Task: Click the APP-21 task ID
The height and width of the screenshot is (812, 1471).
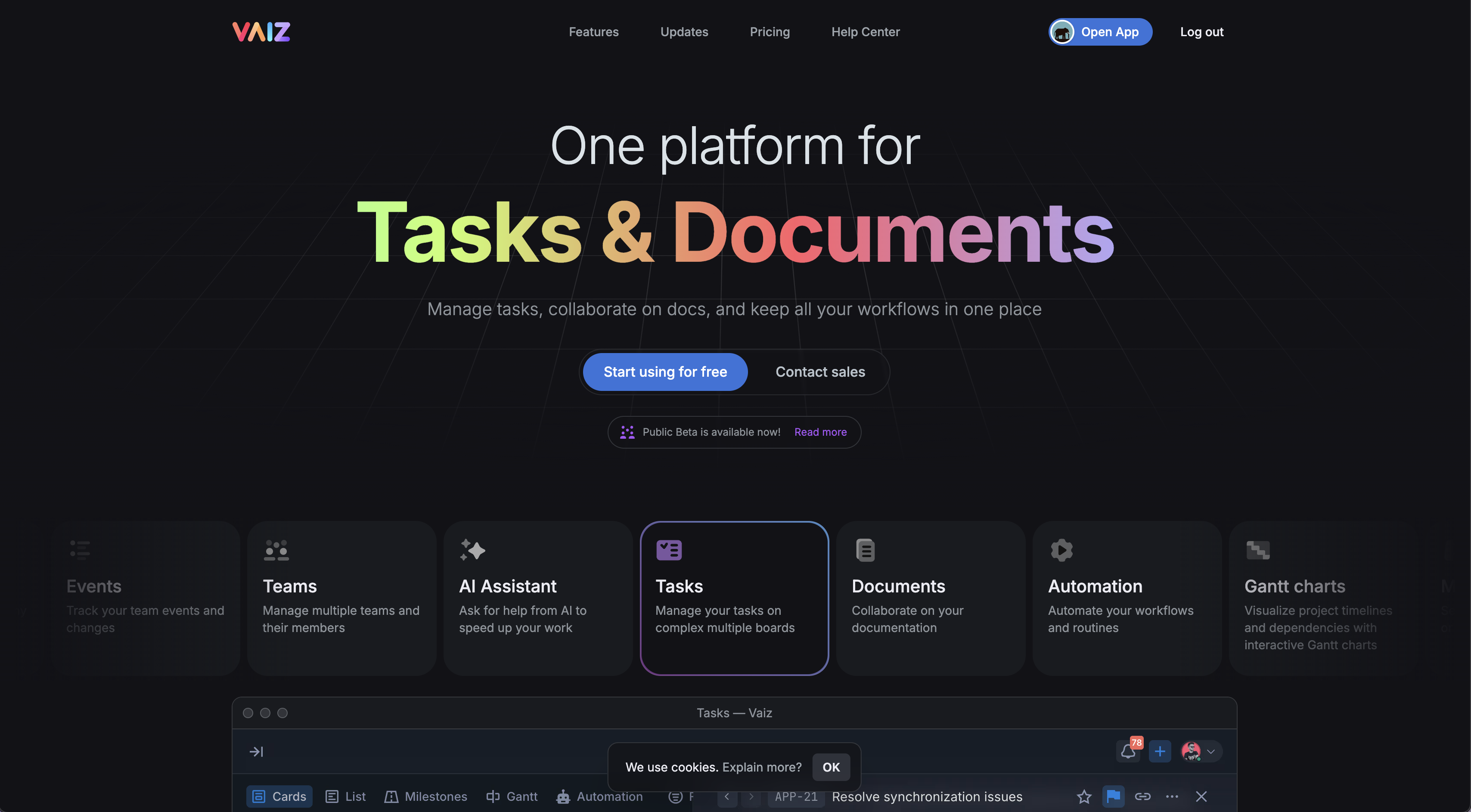Action: tap(796, 797)
